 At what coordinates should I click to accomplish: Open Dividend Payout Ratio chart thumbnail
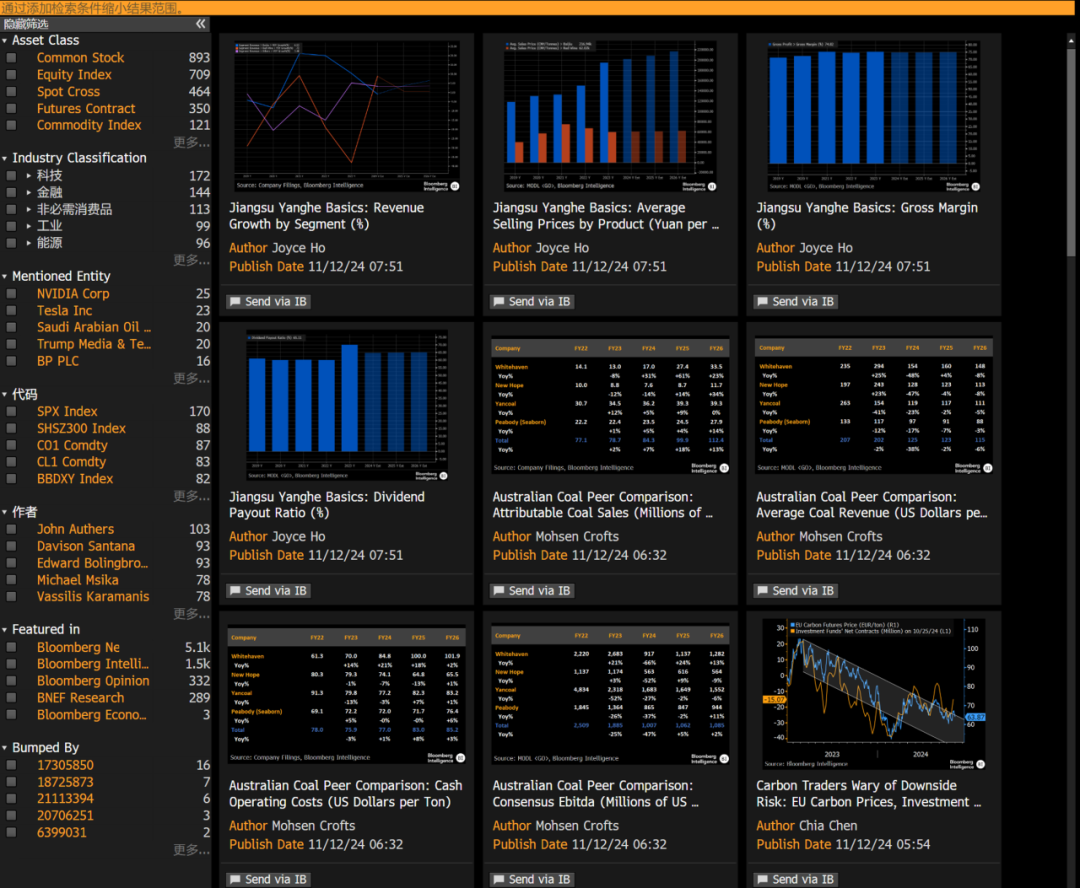click(x=346, y=405)
